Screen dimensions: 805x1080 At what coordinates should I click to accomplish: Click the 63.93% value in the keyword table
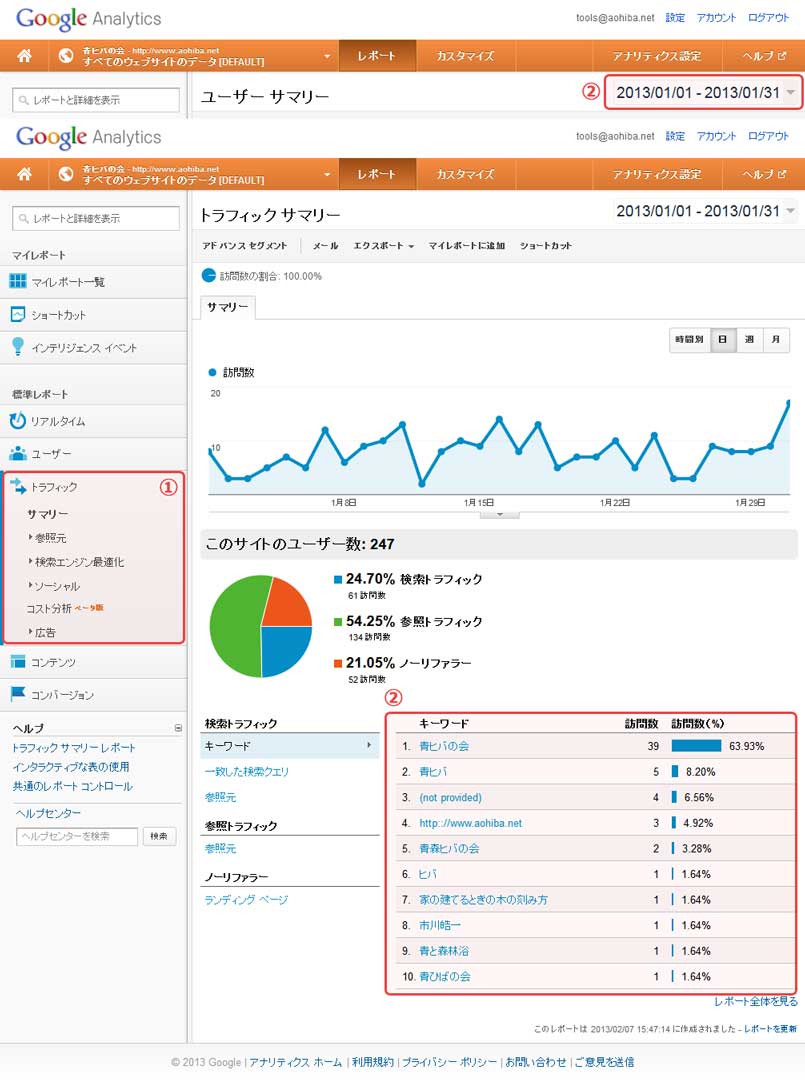point(746,746)
